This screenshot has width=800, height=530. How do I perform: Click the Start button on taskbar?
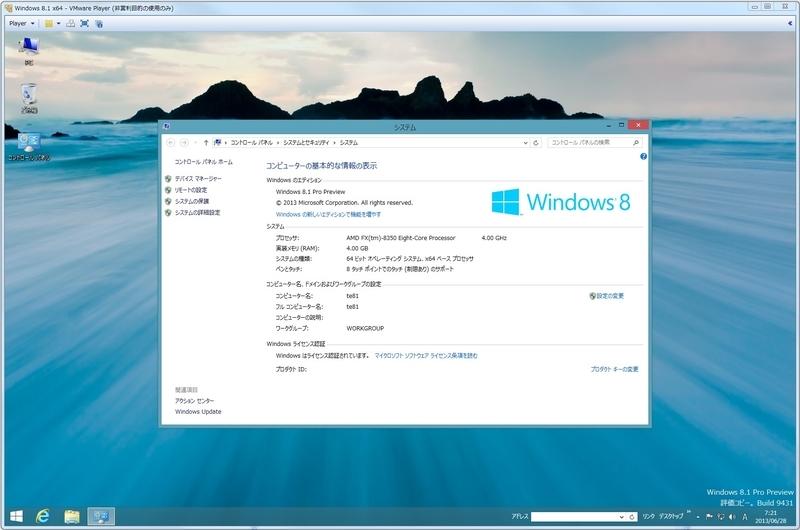16,516
